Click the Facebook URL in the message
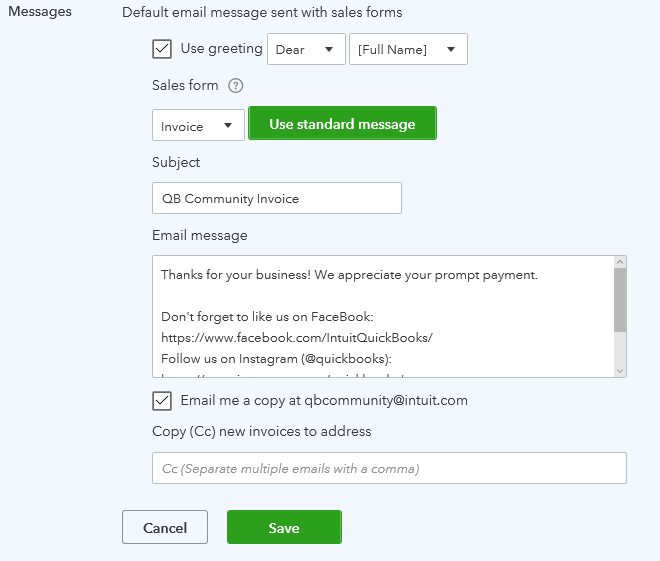 [296, 338]
